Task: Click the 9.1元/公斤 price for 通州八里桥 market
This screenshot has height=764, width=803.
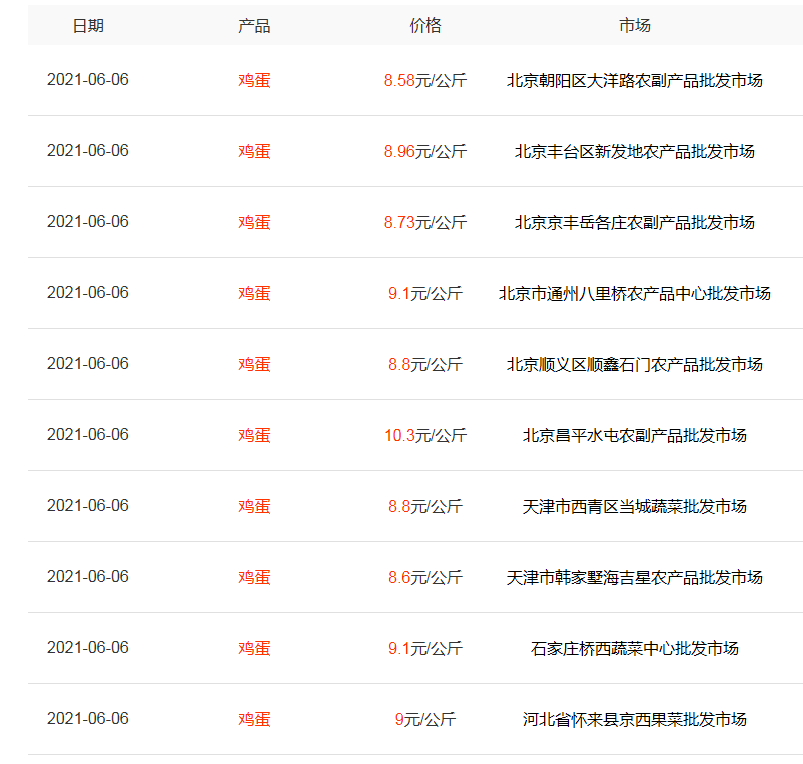Action: (425, 293)
